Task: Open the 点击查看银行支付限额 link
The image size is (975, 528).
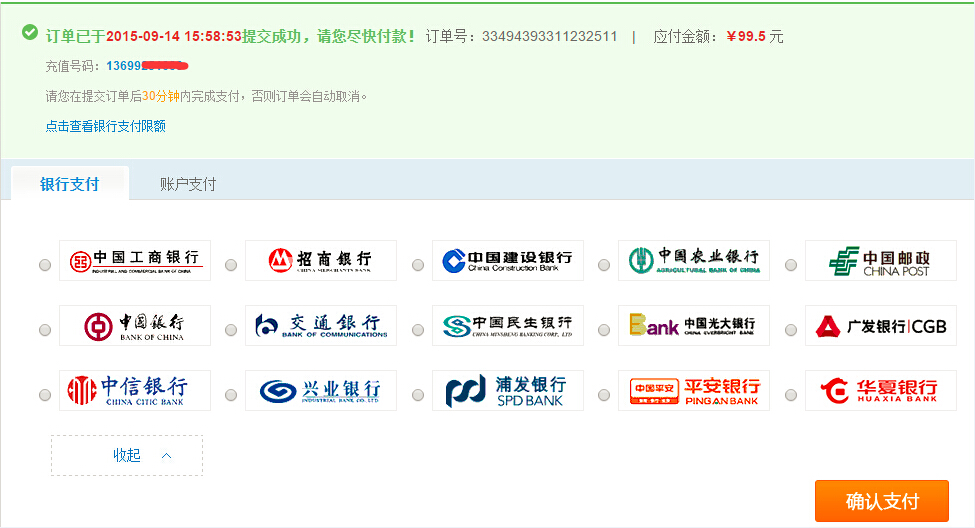Action: point(106,126)
